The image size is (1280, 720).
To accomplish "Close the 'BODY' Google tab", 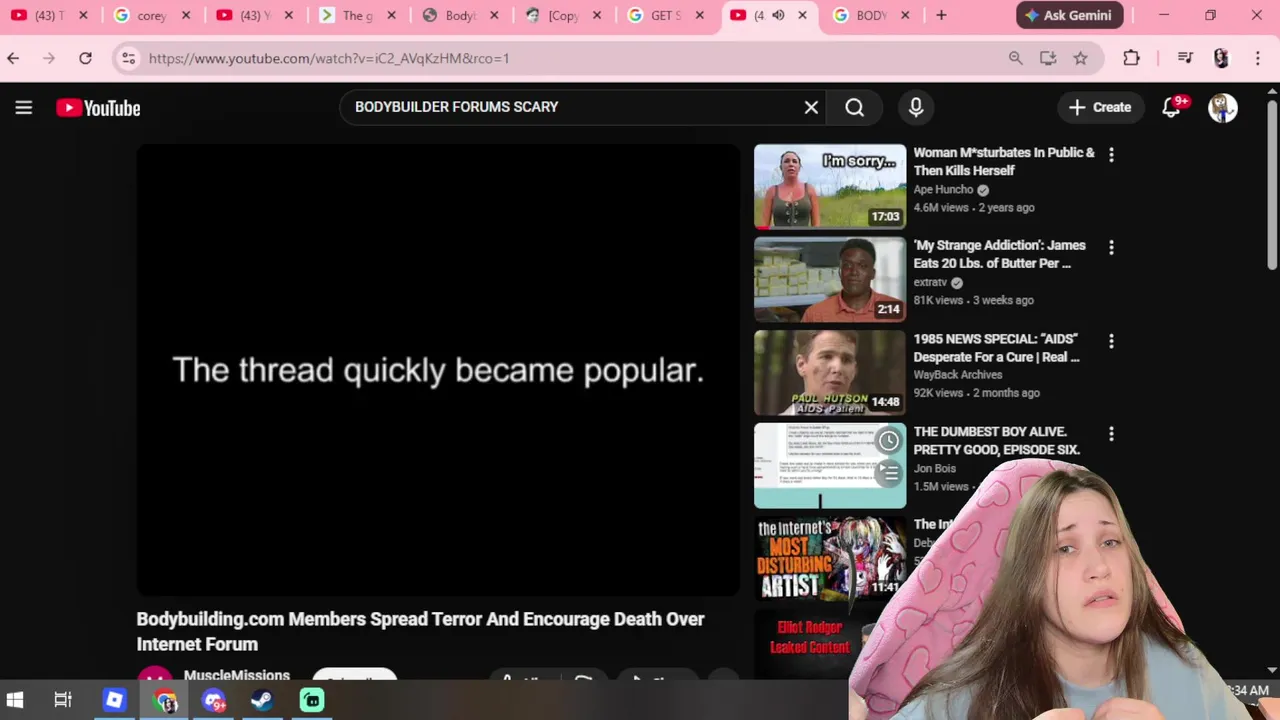I will (x=905, y=15).
